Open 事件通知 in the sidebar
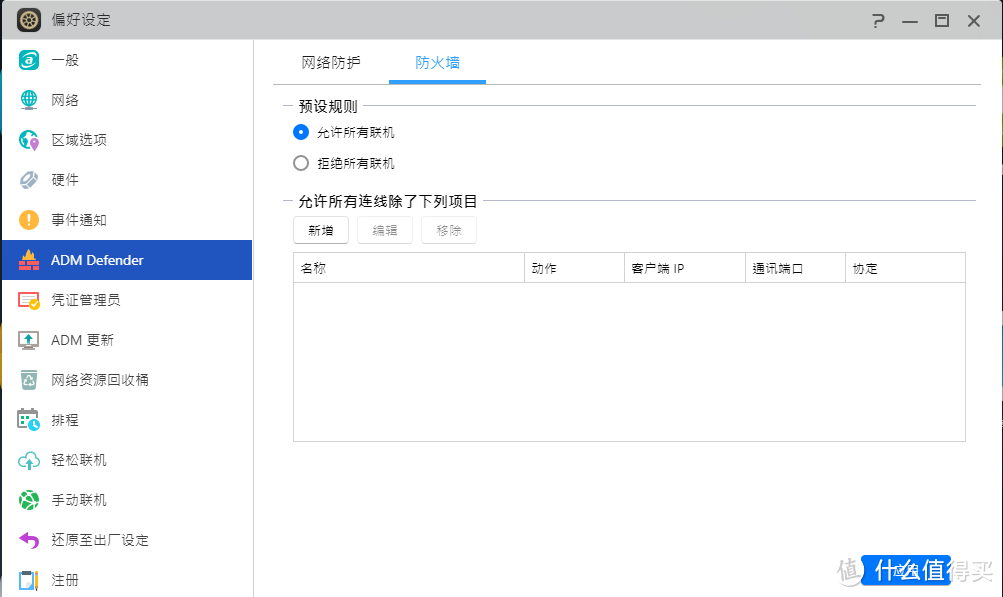This screenshot has height=597, width=1003. 127,220
